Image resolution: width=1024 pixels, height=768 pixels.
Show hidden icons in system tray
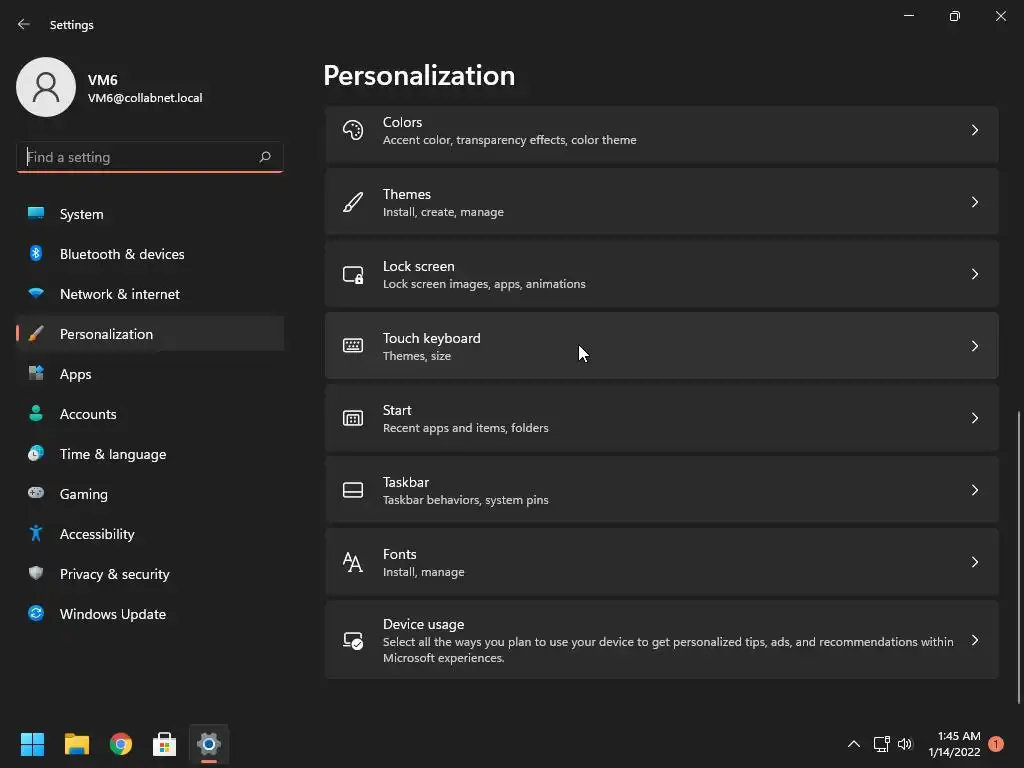coord(854,744)
